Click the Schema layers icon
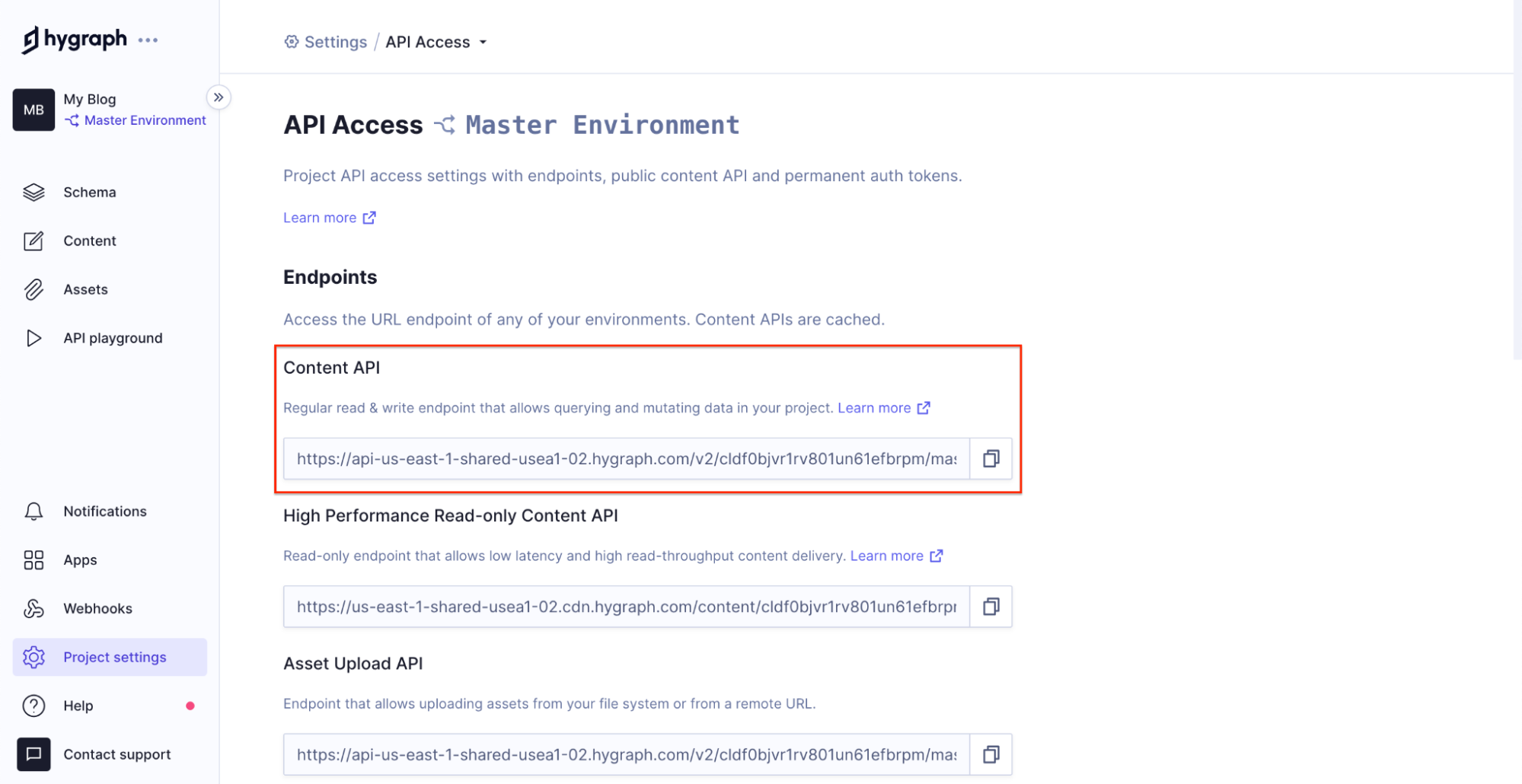Viewport: 1522px width, 784px height. (x=34, y=193)
